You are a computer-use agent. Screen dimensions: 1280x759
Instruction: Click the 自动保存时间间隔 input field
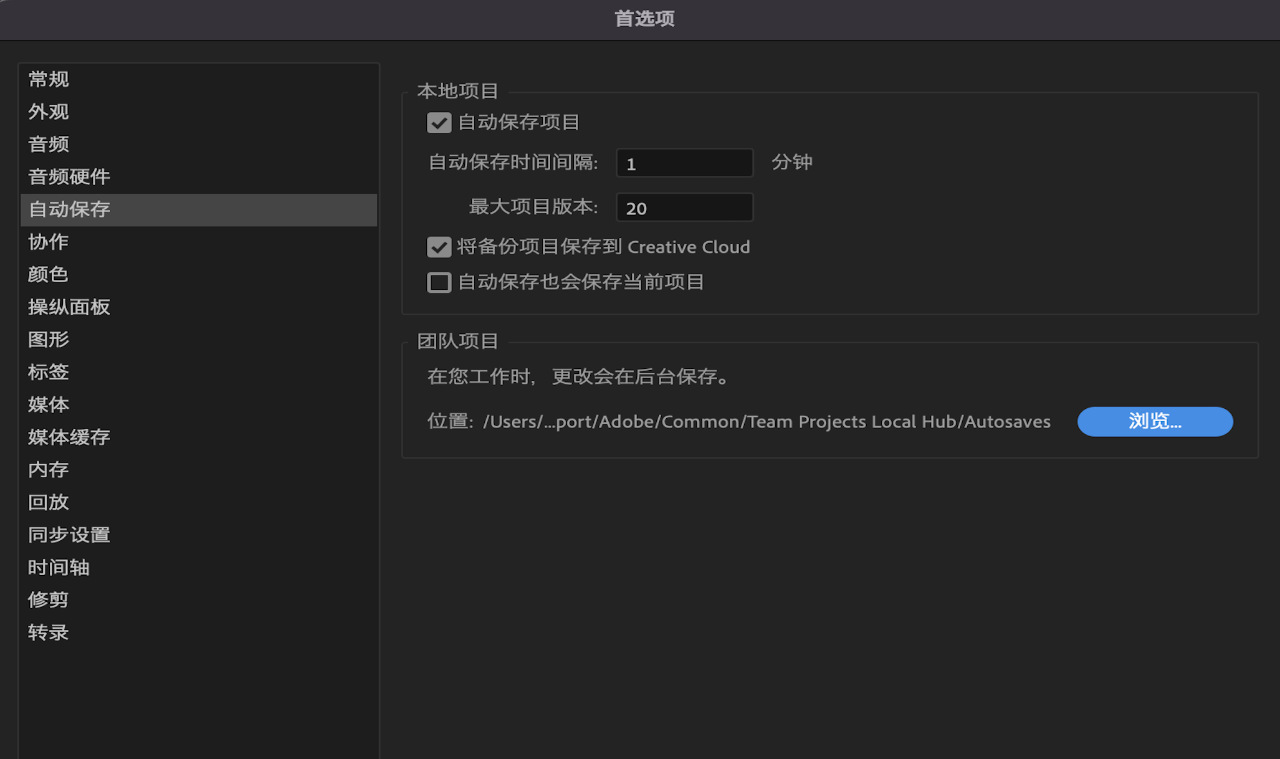[685, 163]
